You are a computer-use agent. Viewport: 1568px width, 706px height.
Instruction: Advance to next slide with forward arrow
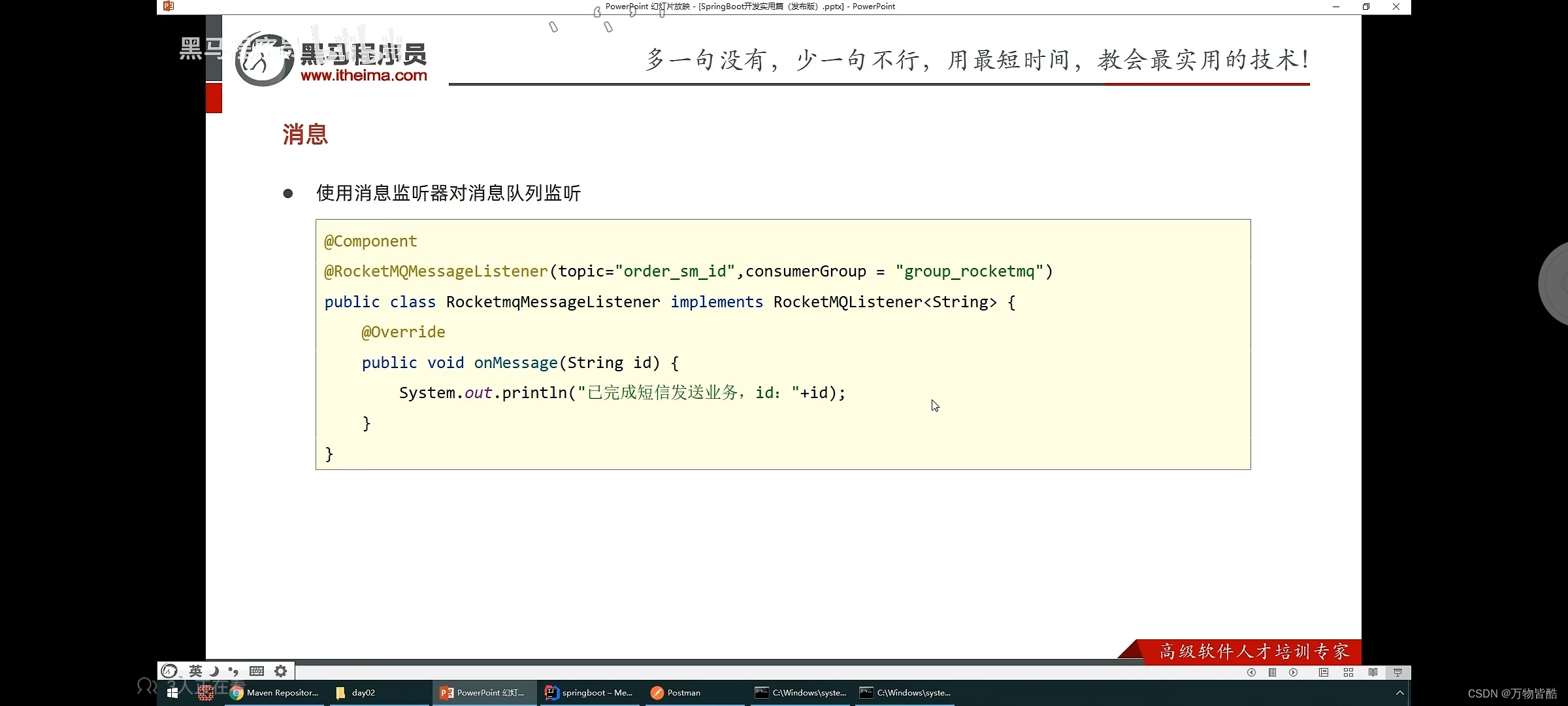1293,673
